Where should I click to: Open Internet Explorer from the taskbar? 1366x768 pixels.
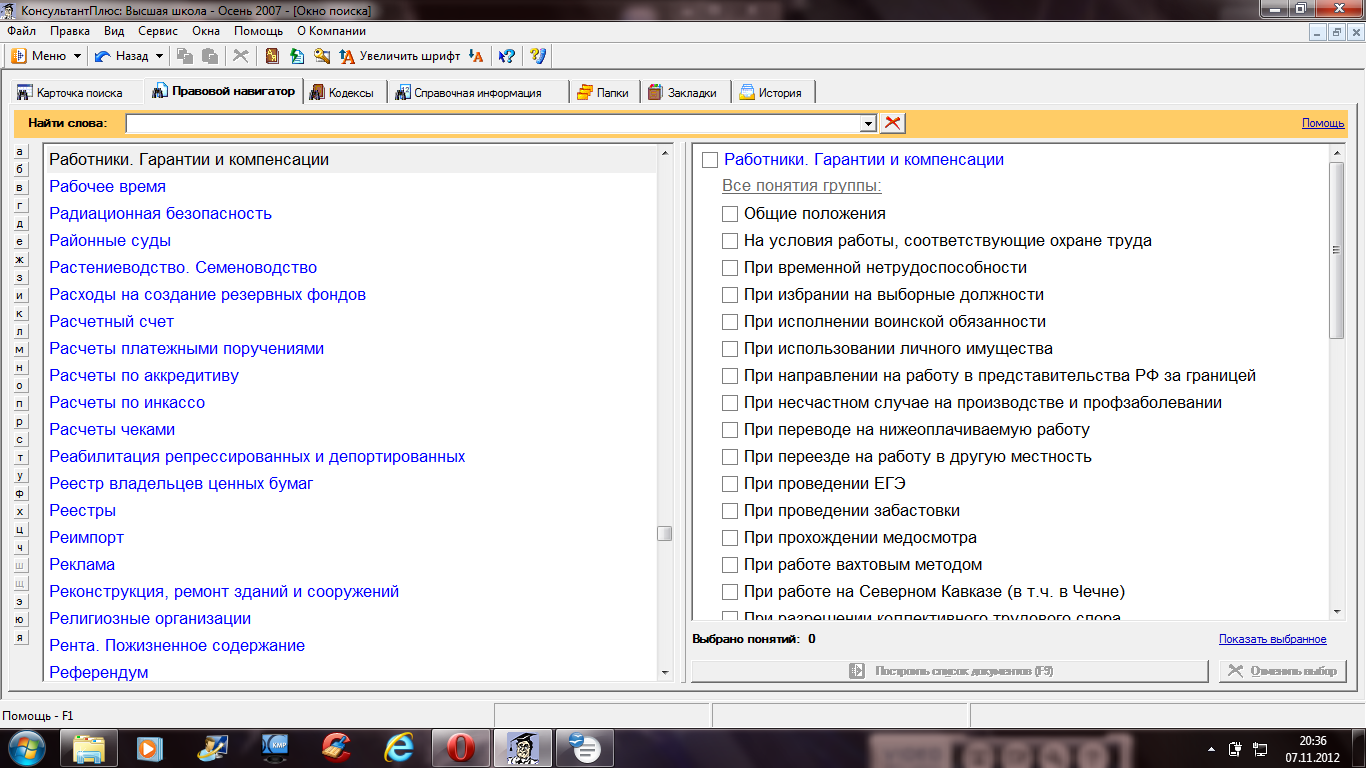coord(399,748)
